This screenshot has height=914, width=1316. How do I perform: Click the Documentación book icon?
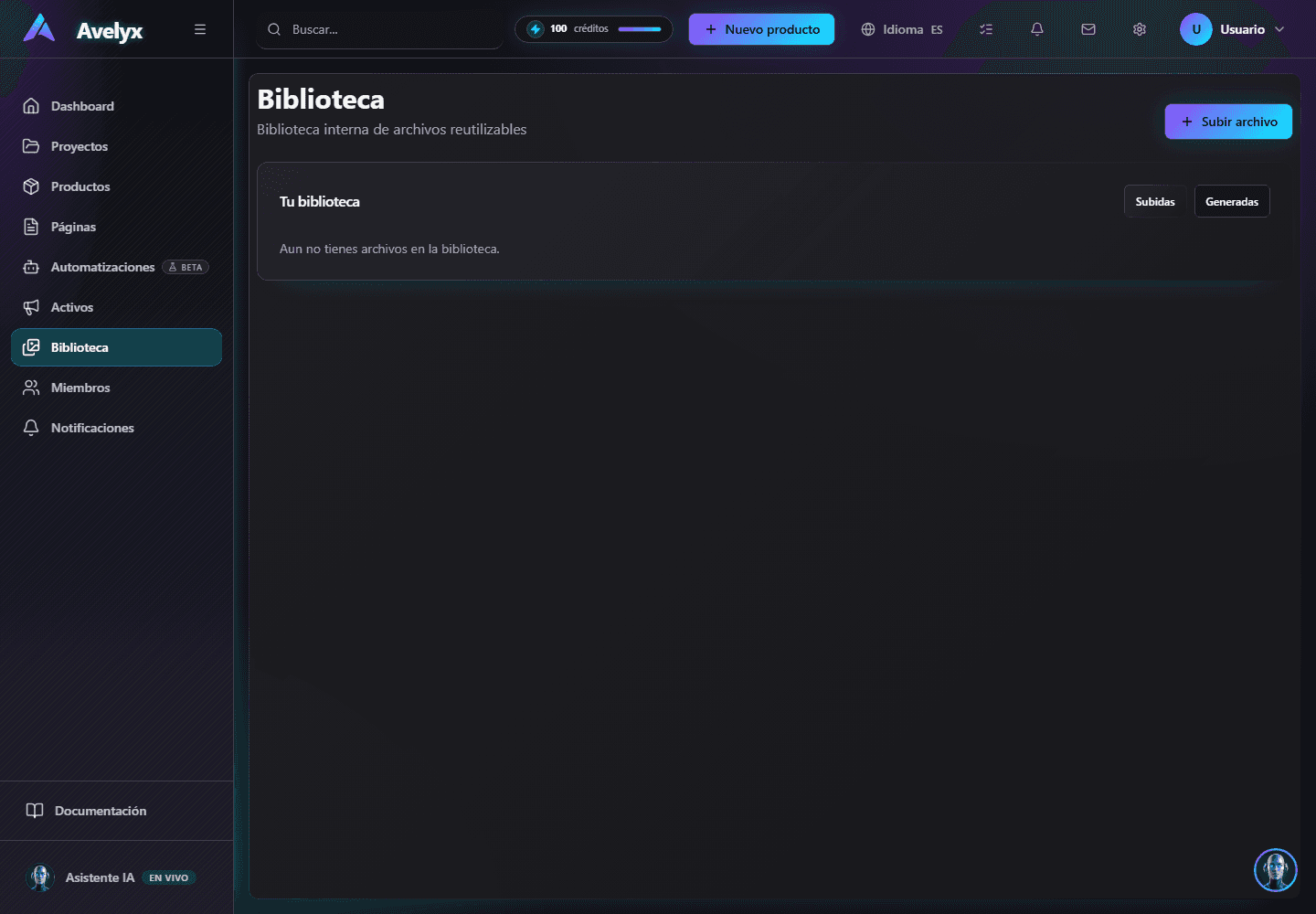(x=35, y=811)
